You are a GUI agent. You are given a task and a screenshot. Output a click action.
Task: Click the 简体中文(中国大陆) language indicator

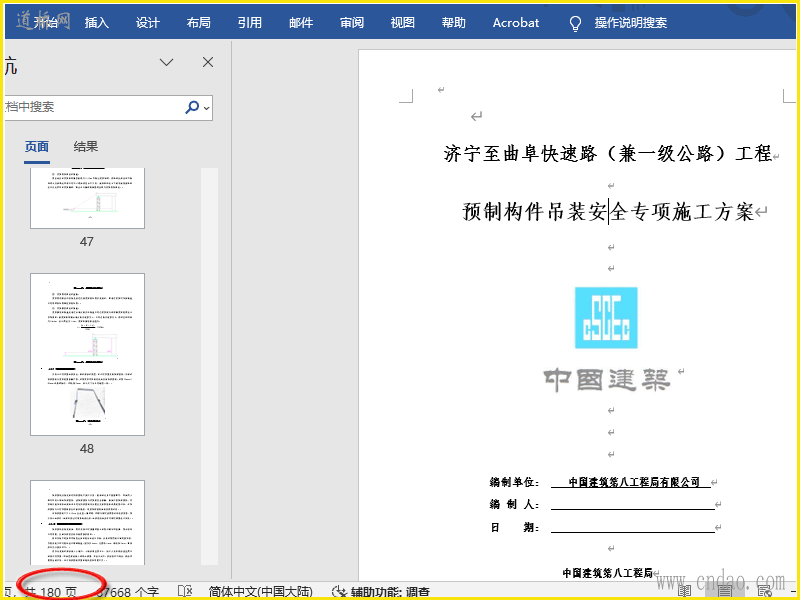pyautogui.click(x=260, y=592)
